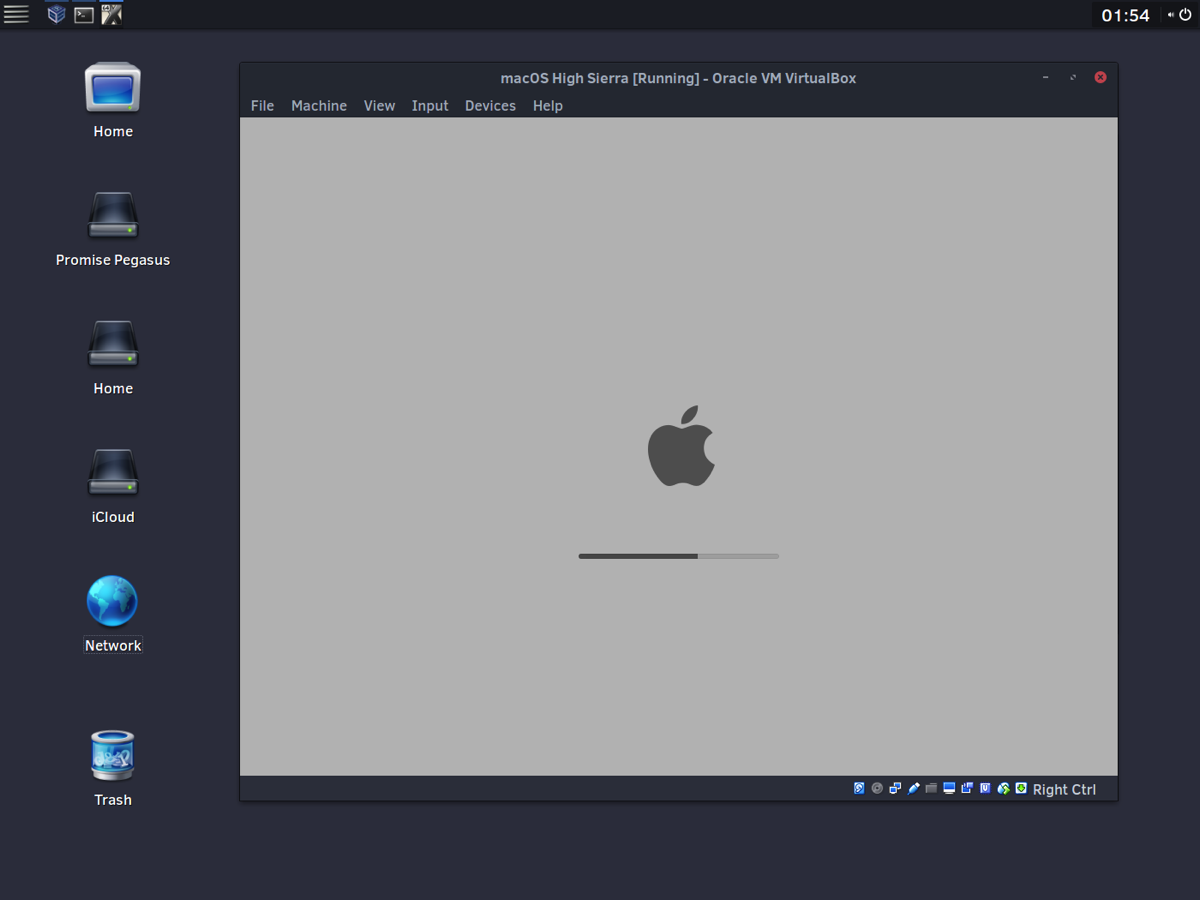Image resolution: width=1200 pixels, height=900 pixels.
Task: Open the volume speaker icon
Action: tap(1170, 15)
